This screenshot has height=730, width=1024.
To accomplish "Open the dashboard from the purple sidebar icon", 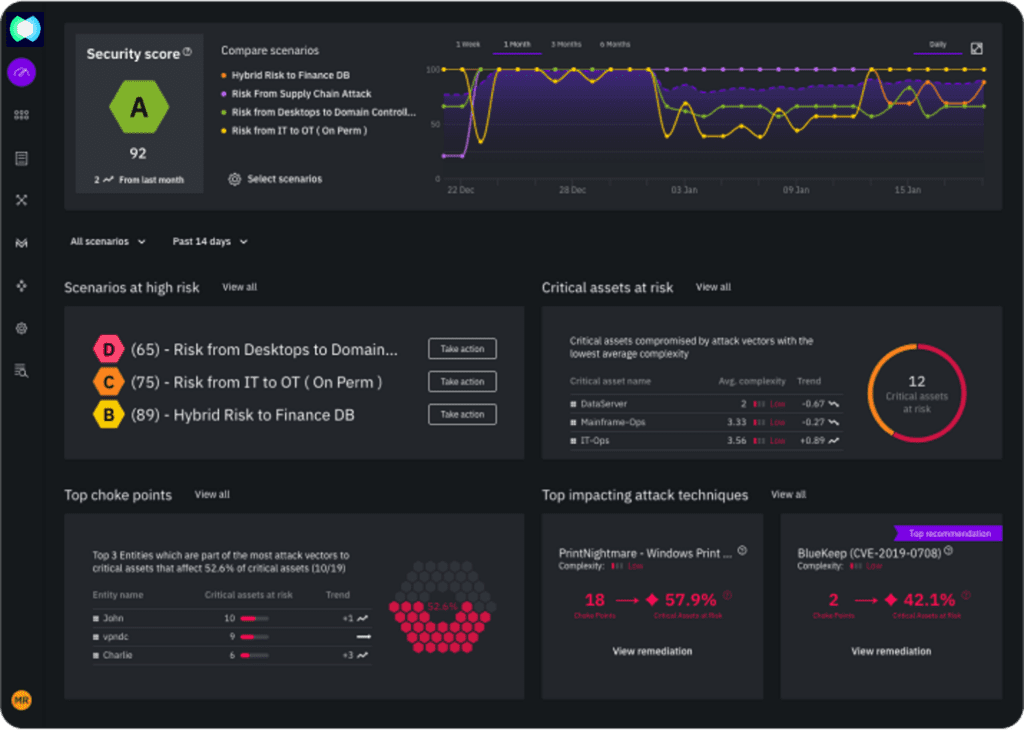I will coord(21,72).
